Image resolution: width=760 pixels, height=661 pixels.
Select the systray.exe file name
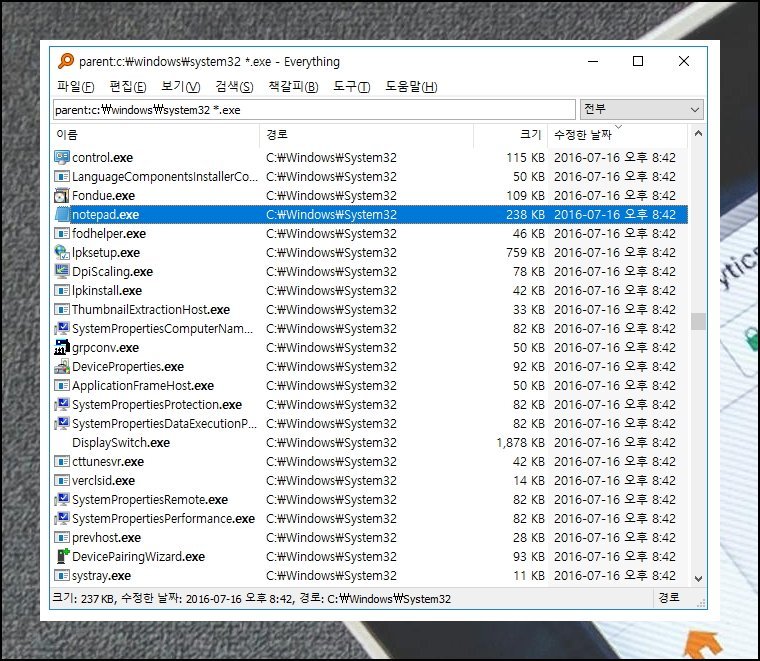(x=101, y=575)
